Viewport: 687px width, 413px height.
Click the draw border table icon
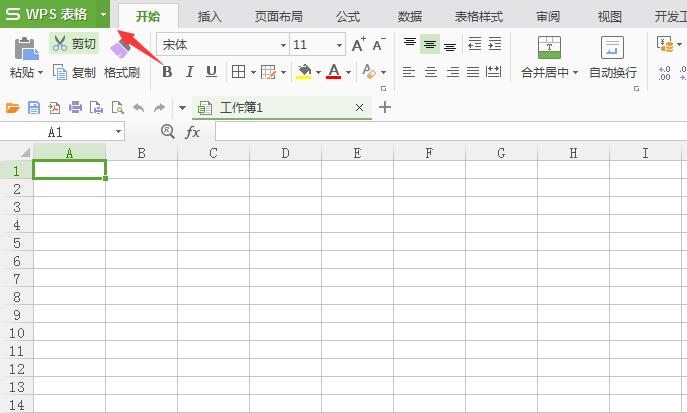click(268, 72)
